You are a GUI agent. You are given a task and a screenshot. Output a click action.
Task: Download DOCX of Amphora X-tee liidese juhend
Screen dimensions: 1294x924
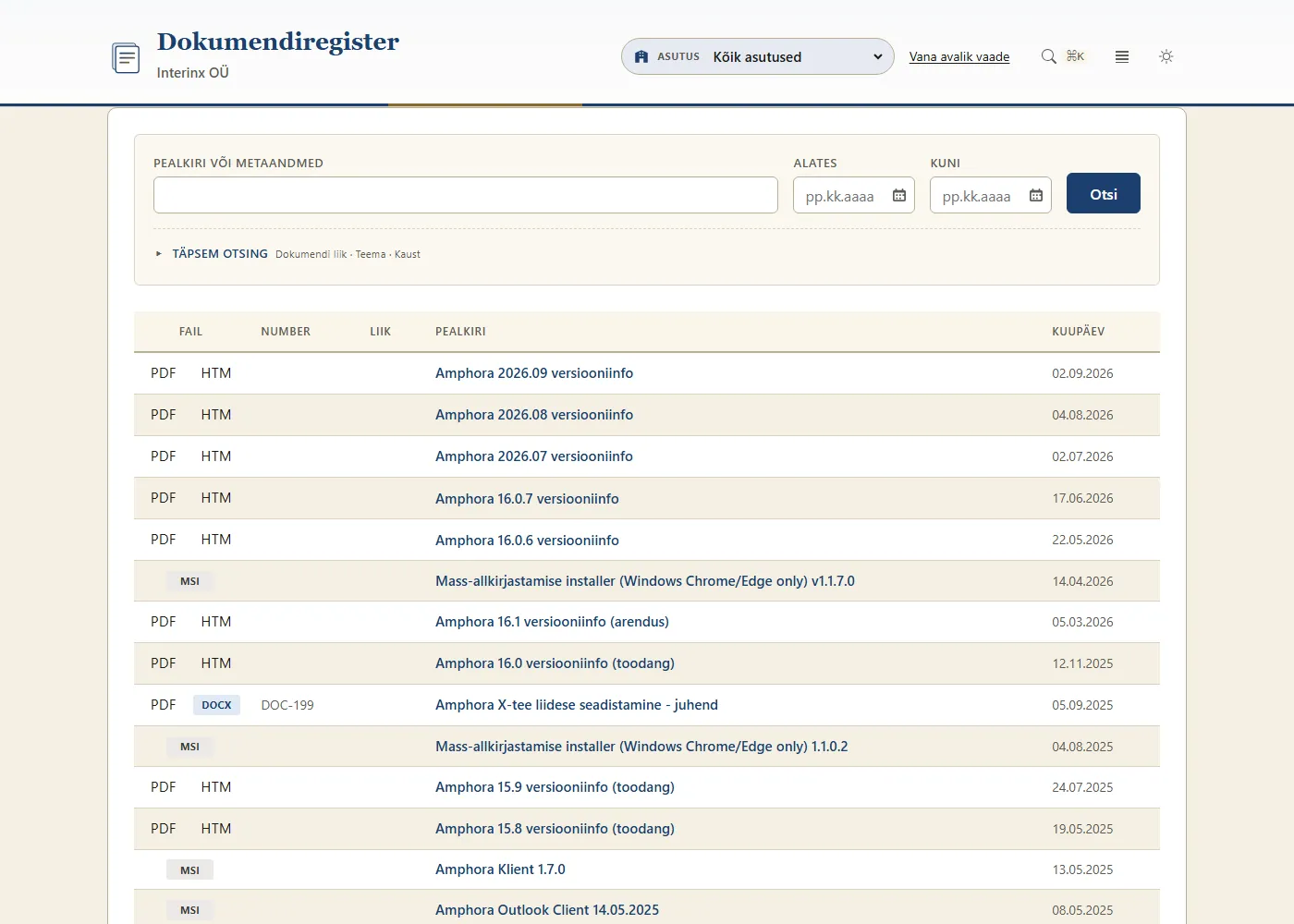point(216,705)
